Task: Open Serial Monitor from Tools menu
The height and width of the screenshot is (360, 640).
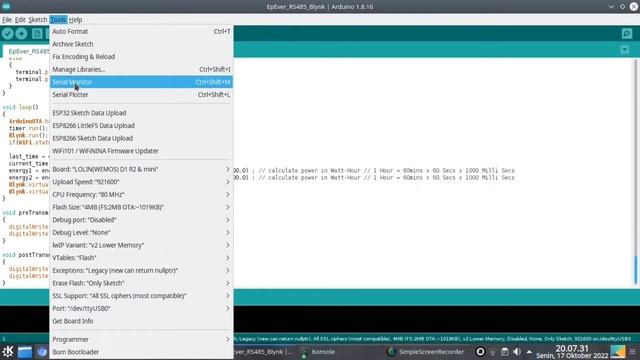Action: coord(141,82)
